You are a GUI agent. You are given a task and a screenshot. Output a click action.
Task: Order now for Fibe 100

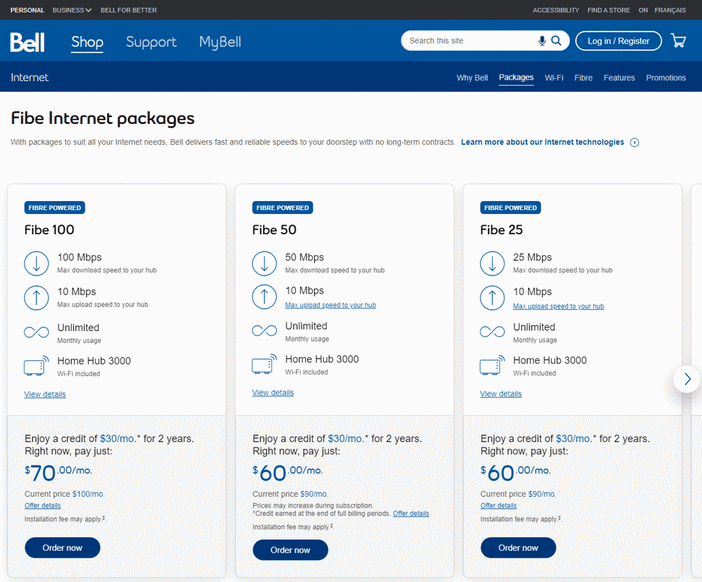pyautogui.click(x=62, y=548)
